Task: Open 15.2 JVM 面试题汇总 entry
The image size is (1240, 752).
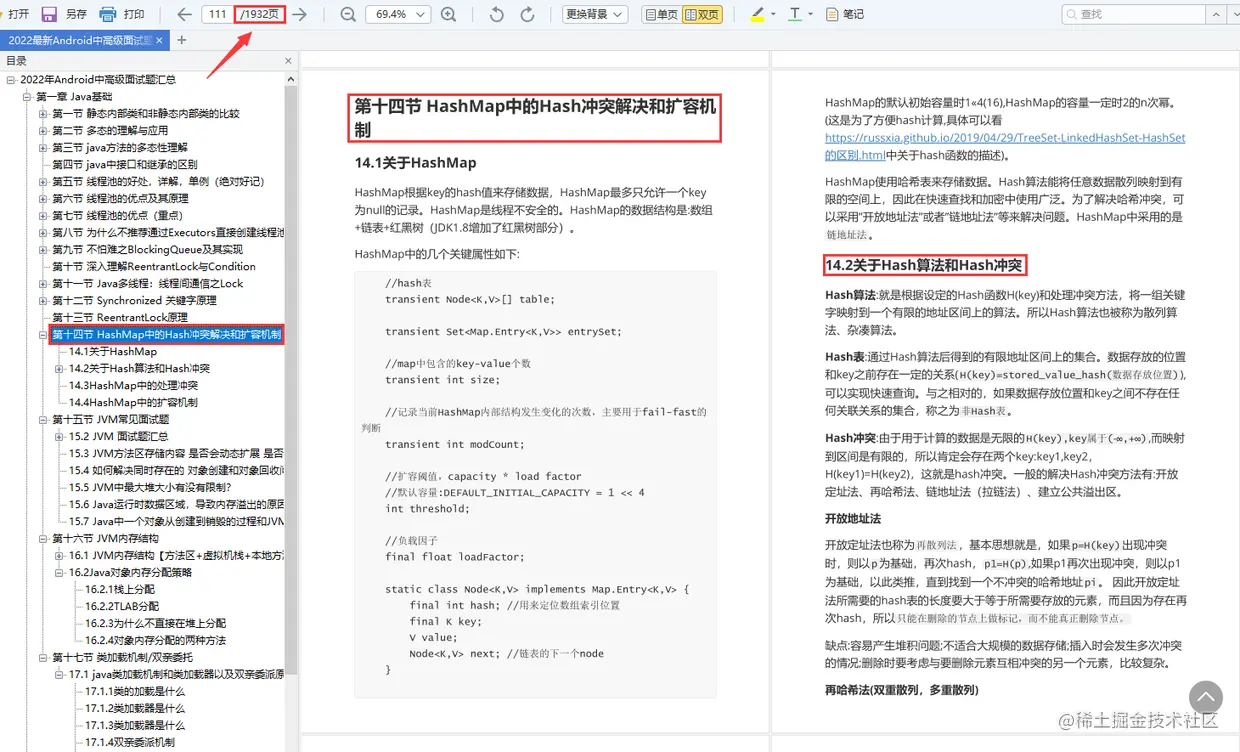Action: tap(118, 436)
